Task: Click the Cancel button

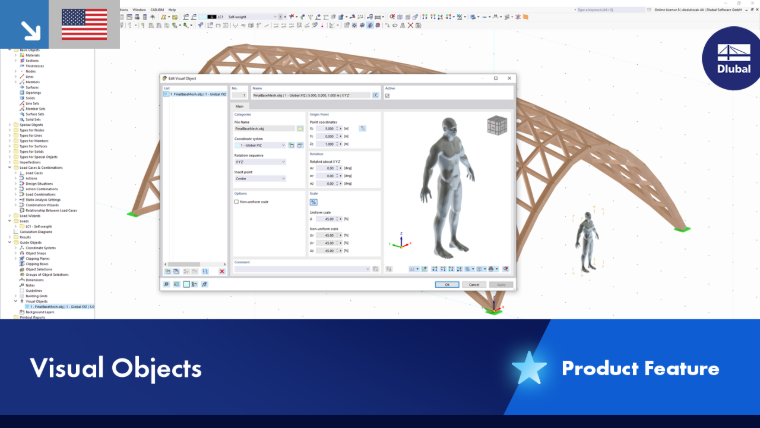Action: 474,285
